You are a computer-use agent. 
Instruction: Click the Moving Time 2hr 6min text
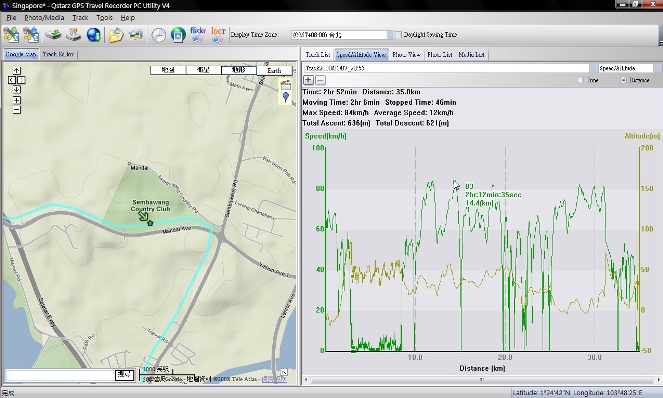[341, 102]
